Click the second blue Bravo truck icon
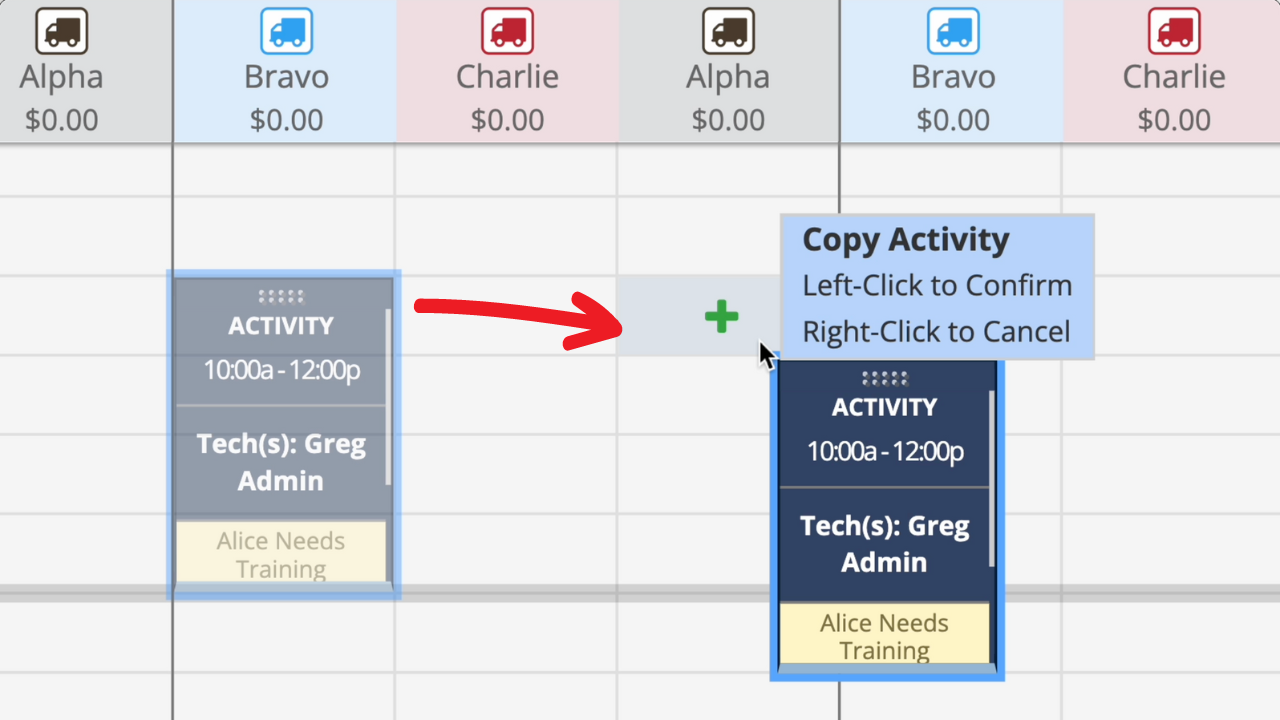The image size is (1280, 720). [x=953, y=30]
